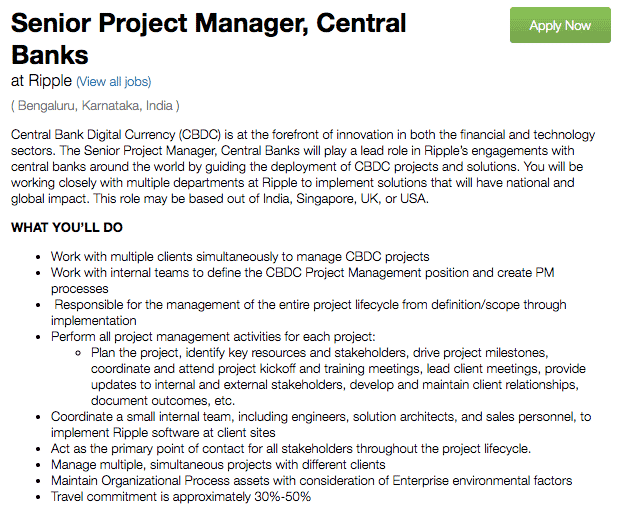Image resolution: width=618 pixels, height=518 pixels.
Task: Click the 'document outcomes, etc.' line
Action: point(163,401)
